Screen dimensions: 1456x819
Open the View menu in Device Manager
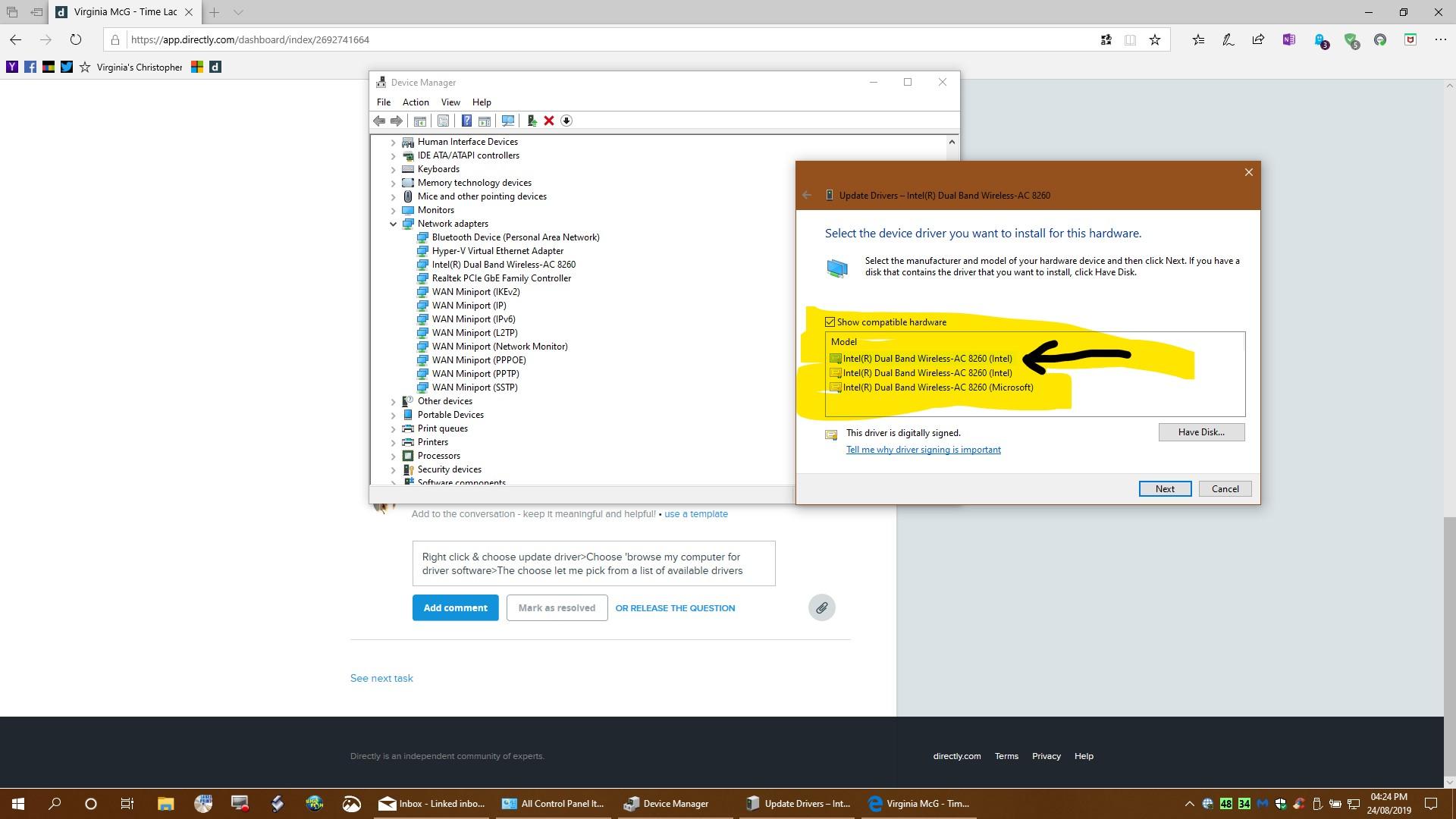coord(450,102)
